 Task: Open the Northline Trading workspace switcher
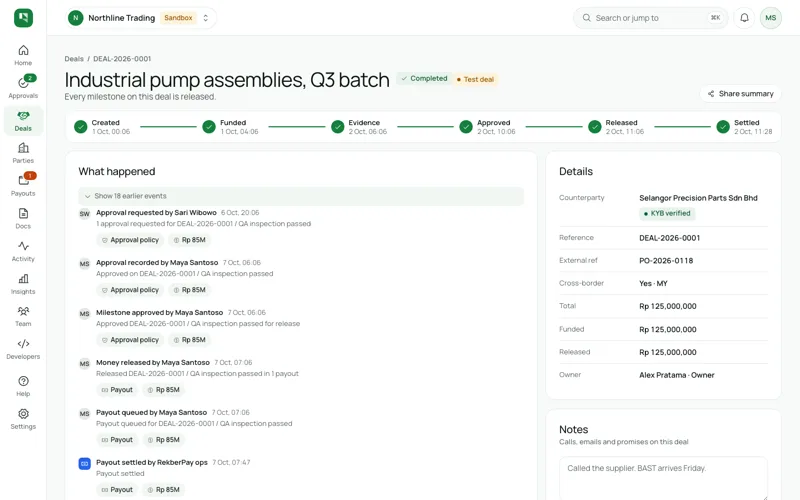[x=141, y=18]
